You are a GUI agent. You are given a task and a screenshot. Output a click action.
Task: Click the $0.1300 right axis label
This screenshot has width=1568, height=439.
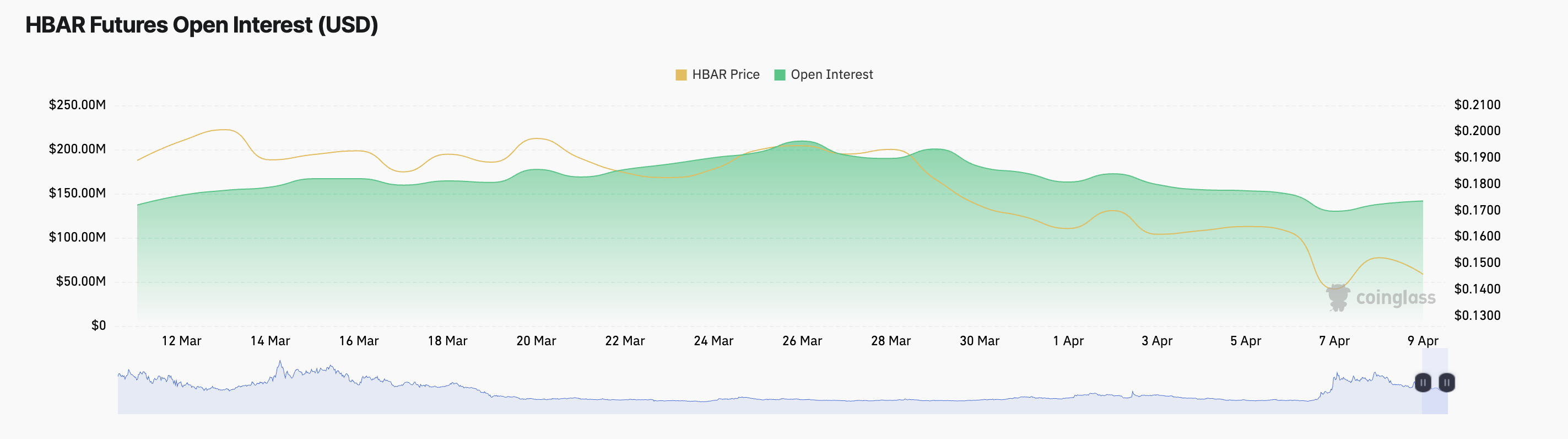(x=1477, y=316)
